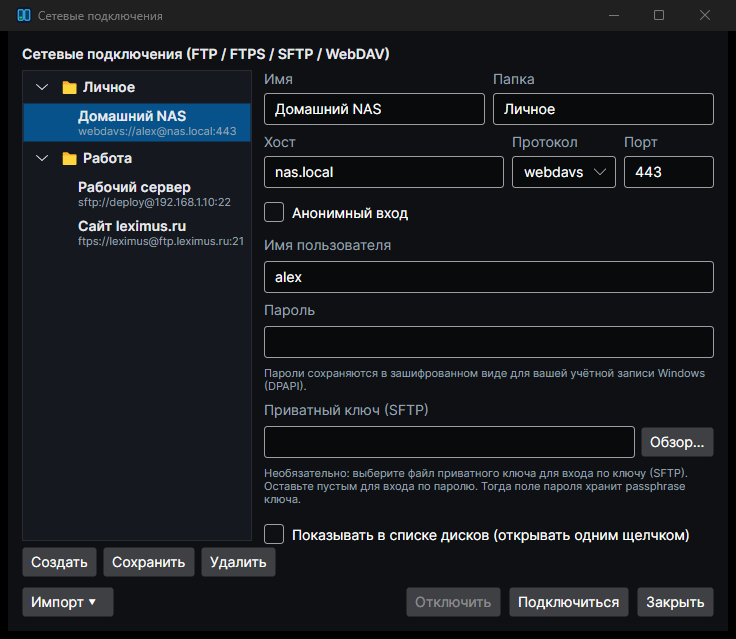Browse for key with the Обзор... button
This screenshot has height=639, width=736.
[677, 442]
